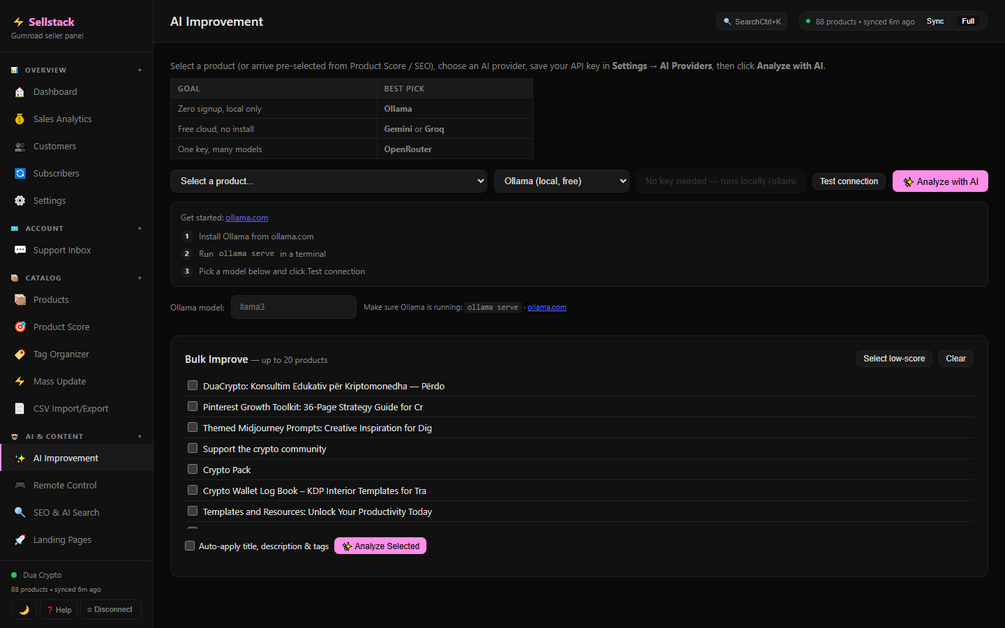Click the SEO & AI Search magnifier icon
Screen dimensions: 1005x628
tap(20, 513)
